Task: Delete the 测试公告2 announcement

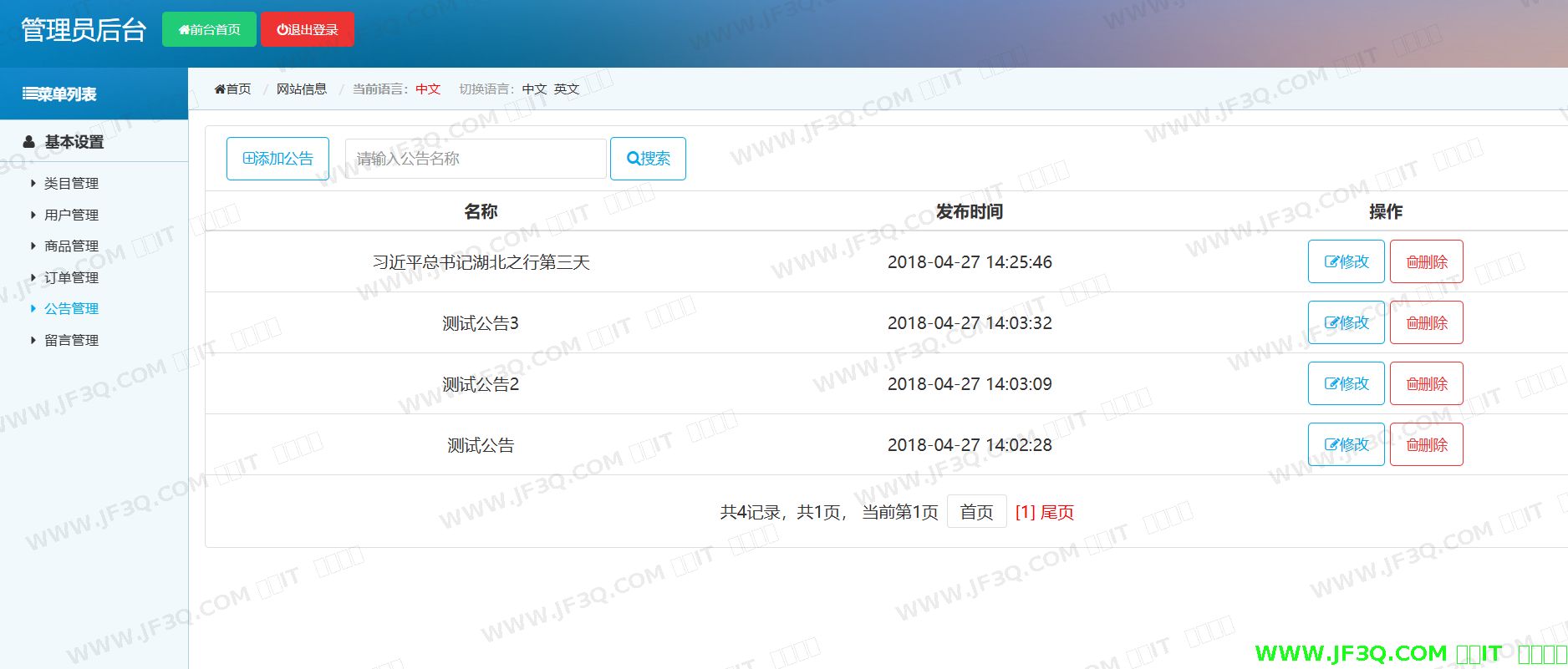Action: tap(1426, 383)
